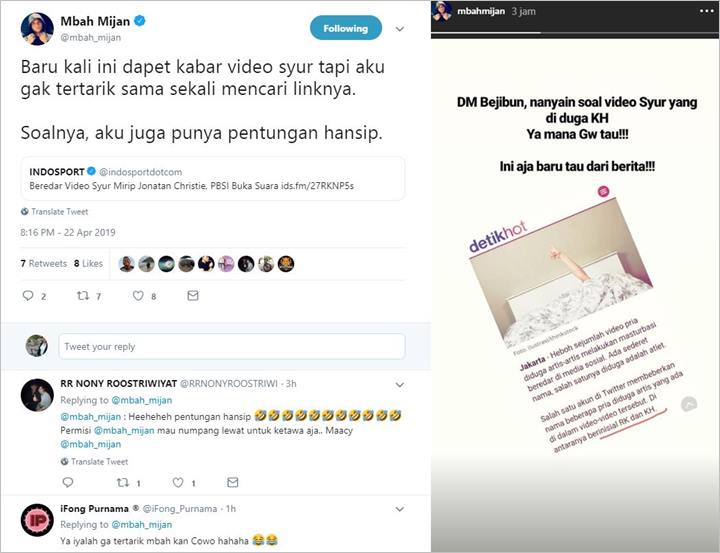720x553 pixels.
Task: Like Mbah Mijan's main tweet
Action: [x=138, y=295]
